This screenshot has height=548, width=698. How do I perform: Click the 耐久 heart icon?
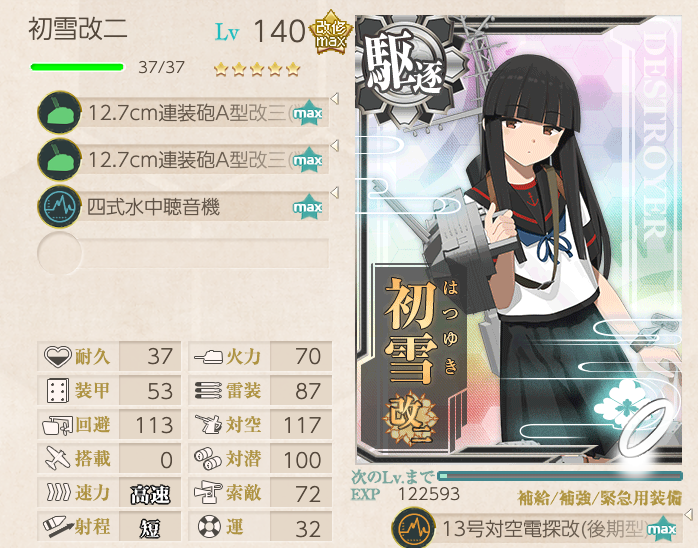click(58, 357)
